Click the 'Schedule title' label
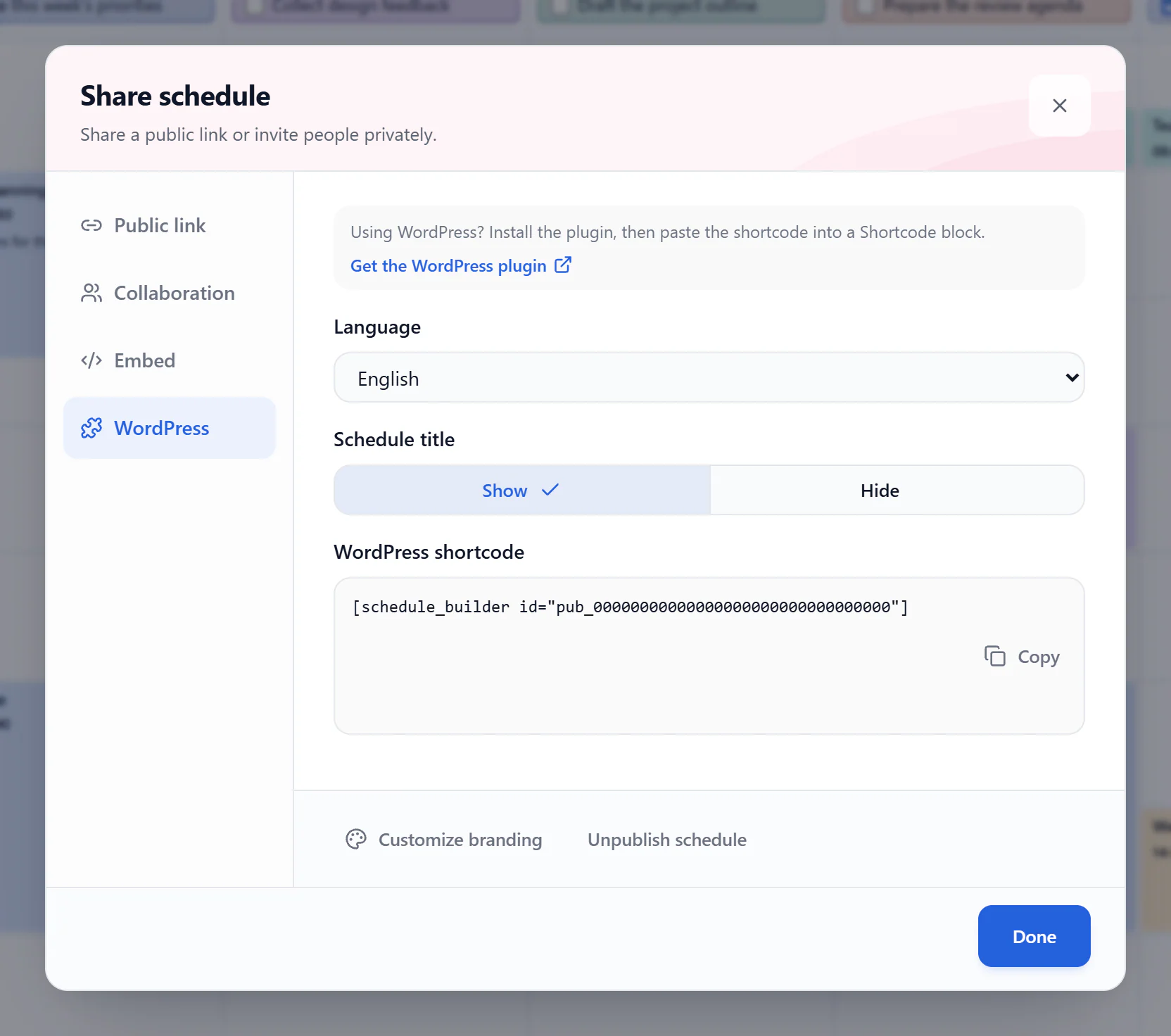This screenshot has height=1036, width=1171. (394, 440)
